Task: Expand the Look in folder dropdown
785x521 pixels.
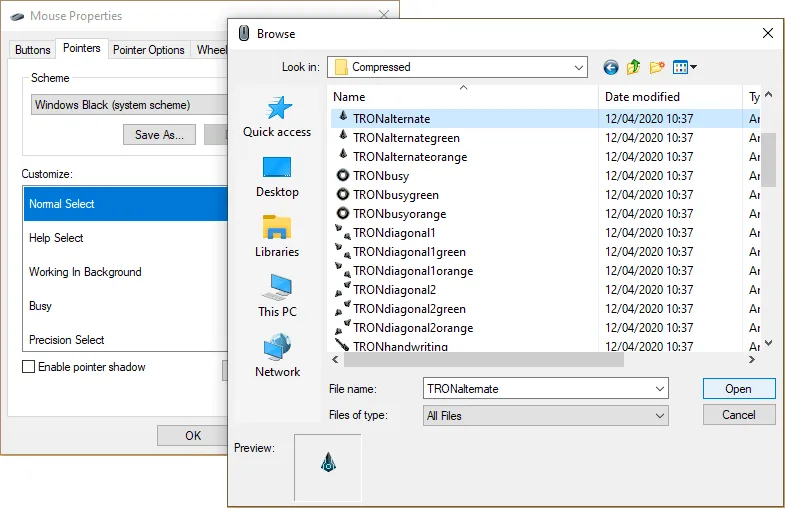Action: pyautogui.click(x=579, y=67)
